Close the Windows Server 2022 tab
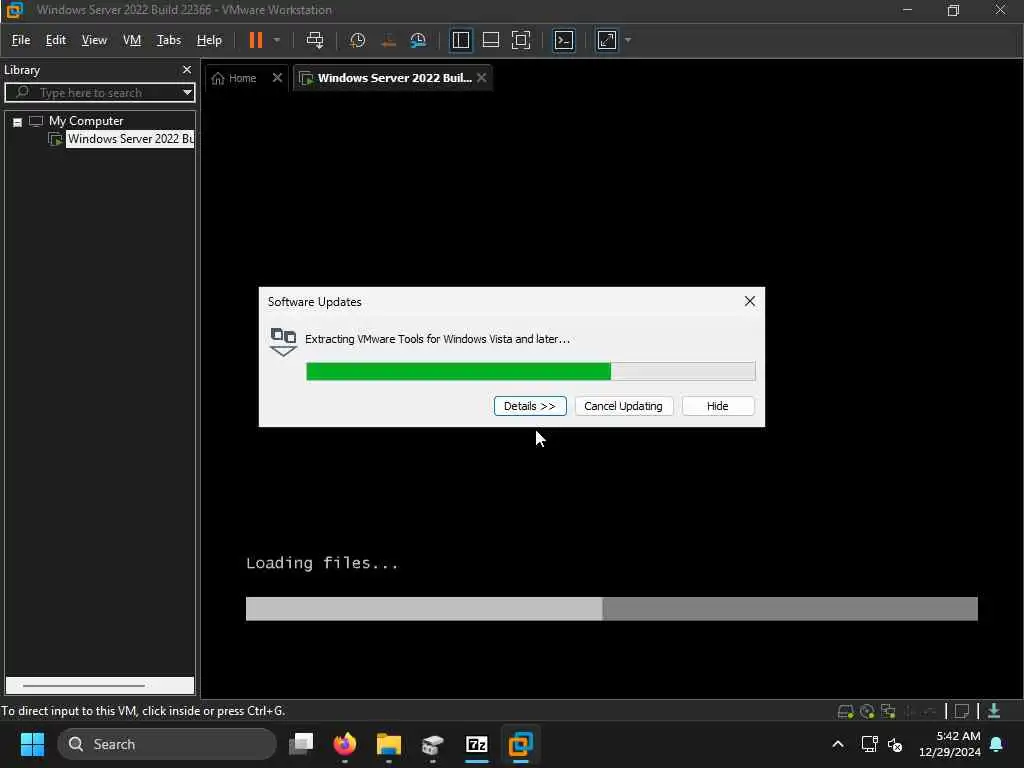This screenshot has height=768, width=1024. pyautogui.click(x=481, y=78)
